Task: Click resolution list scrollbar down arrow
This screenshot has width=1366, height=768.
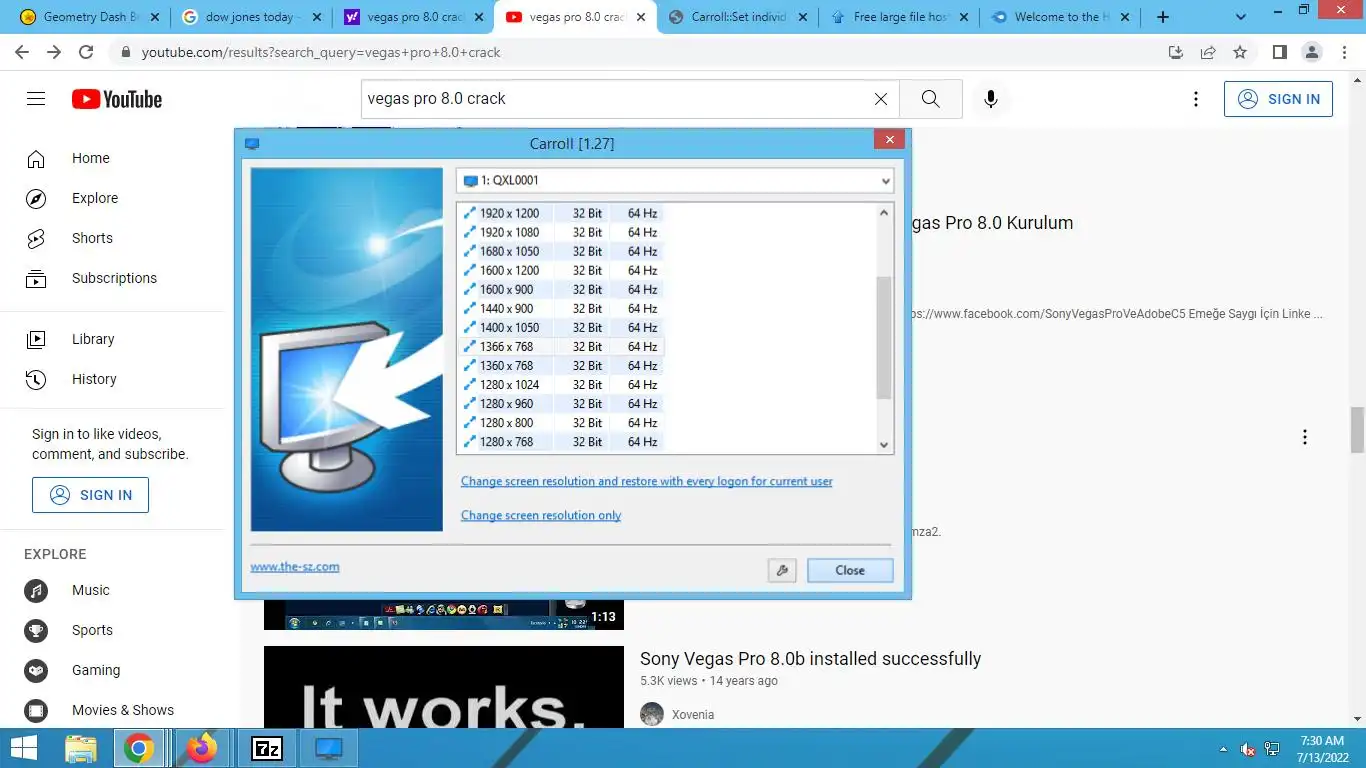Action: coord(884,445)
